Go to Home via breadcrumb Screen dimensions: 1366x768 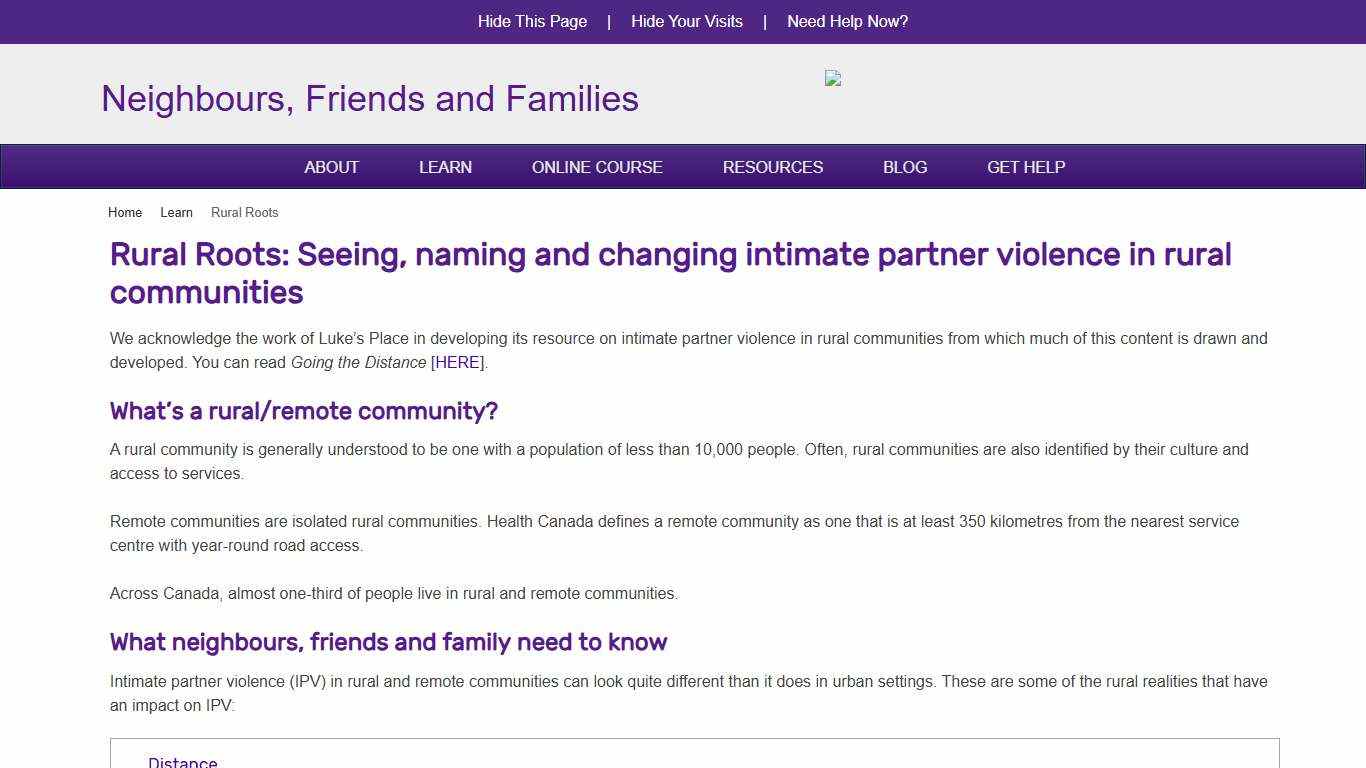[124, 212]
